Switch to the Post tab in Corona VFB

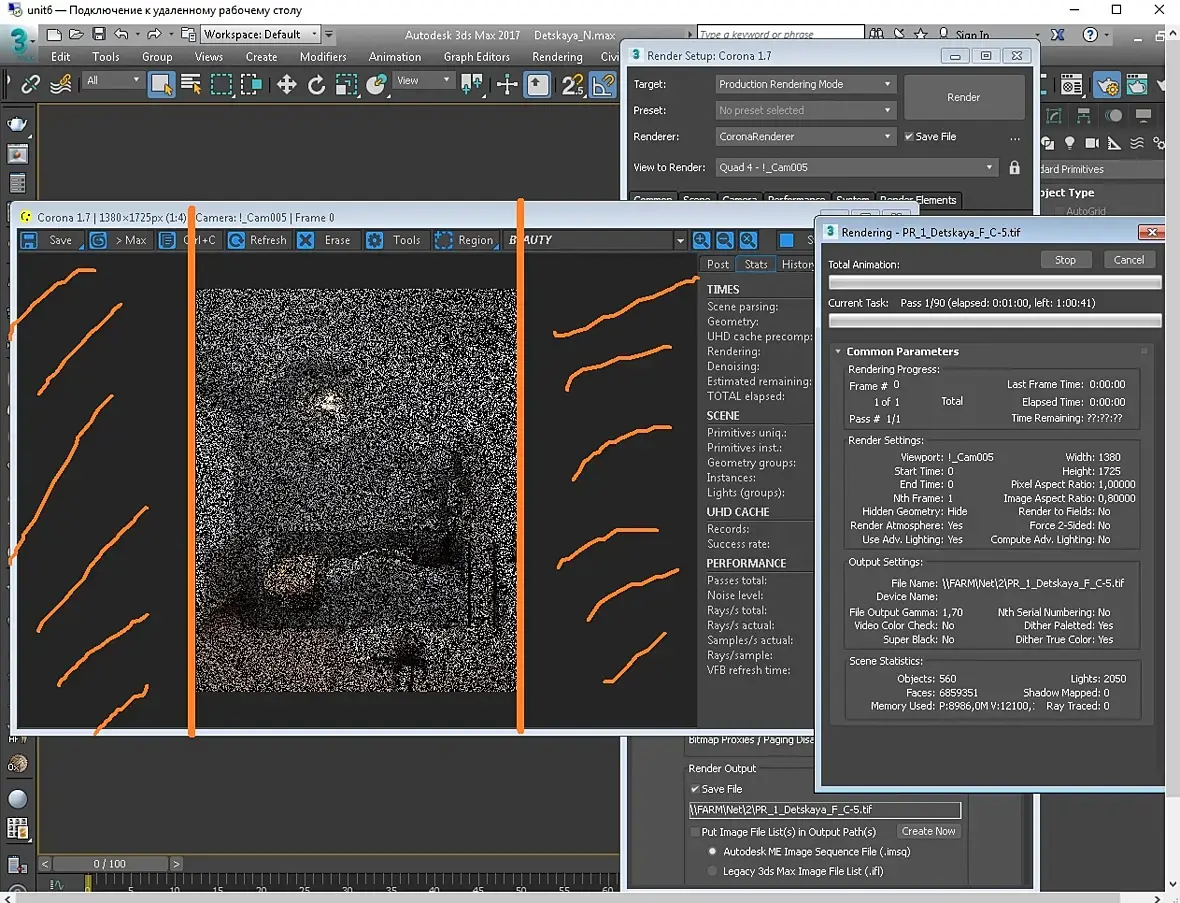718,264
